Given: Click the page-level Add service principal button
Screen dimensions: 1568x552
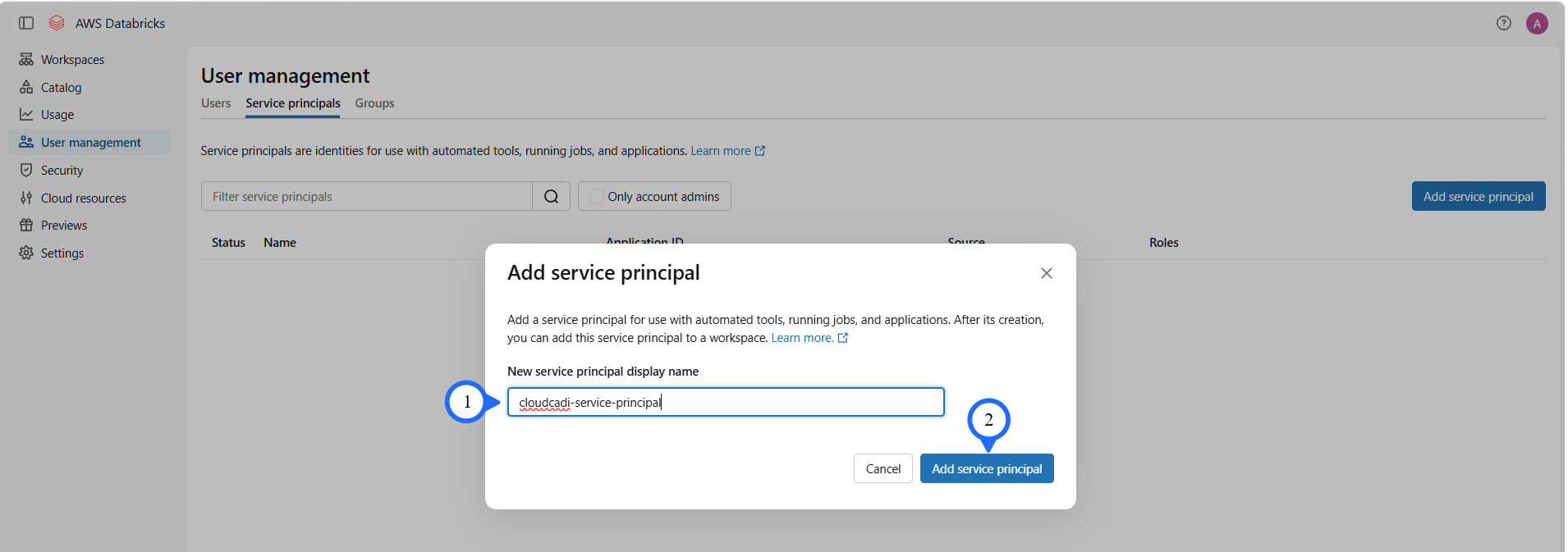Looking at the screenshot, I should pyautogui.click(x=1479, y=196).
